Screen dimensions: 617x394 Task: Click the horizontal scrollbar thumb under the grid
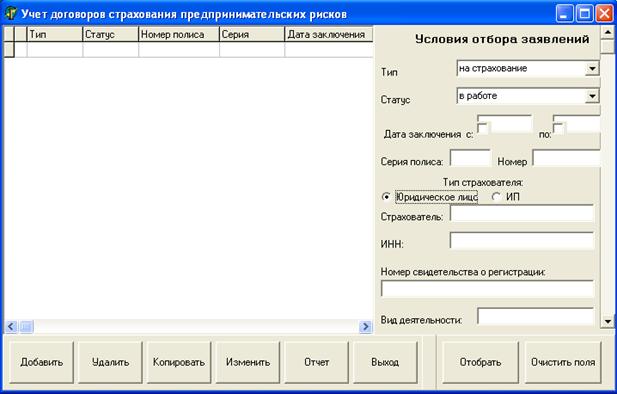[x=27, y=326]
